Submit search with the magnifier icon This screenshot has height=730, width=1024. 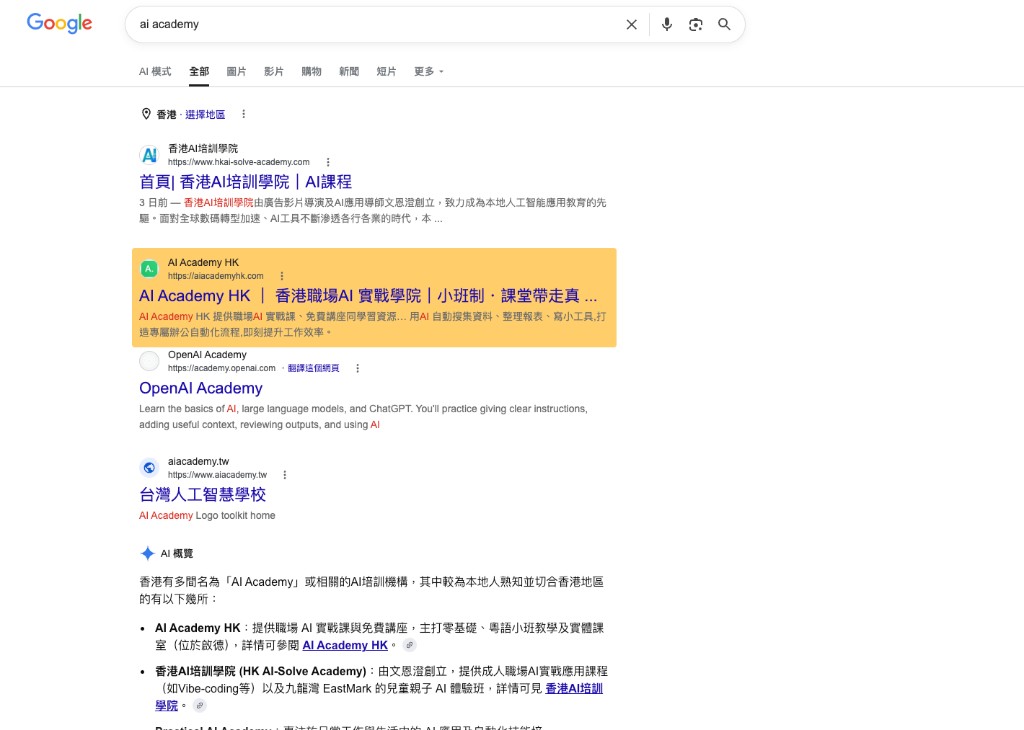(724, 24)
